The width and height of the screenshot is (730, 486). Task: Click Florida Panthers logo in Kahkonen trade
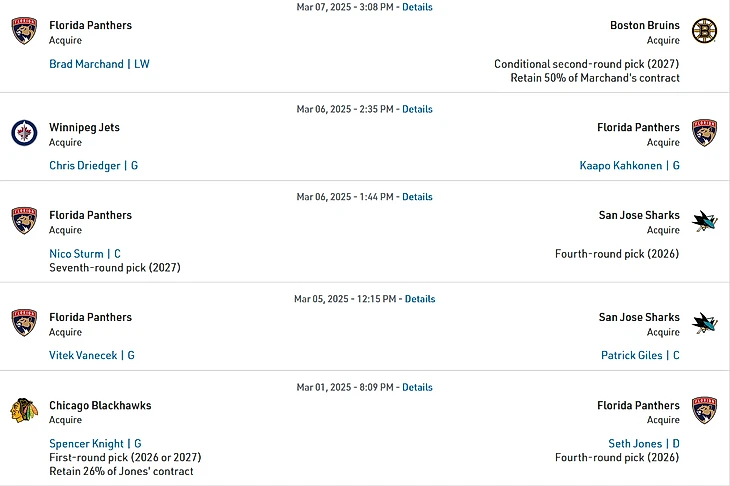click(704, 133)
